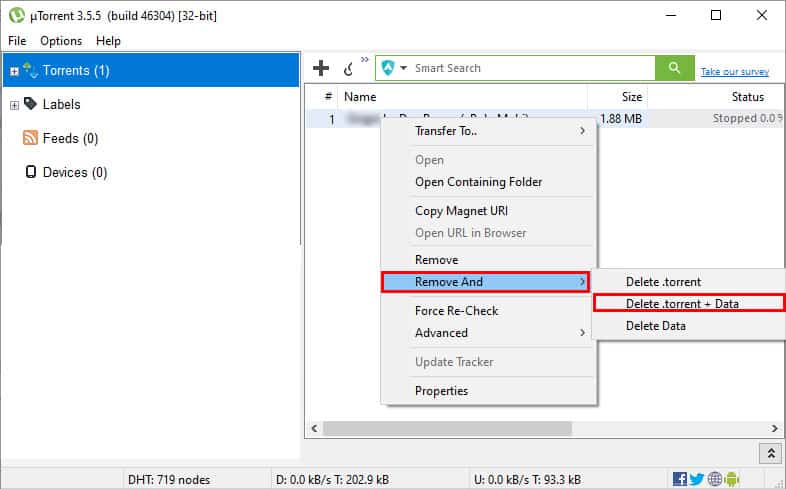Click the RSS Feeds icon
Viewport: 786px width, 489px height.
[x=30, y=137]
